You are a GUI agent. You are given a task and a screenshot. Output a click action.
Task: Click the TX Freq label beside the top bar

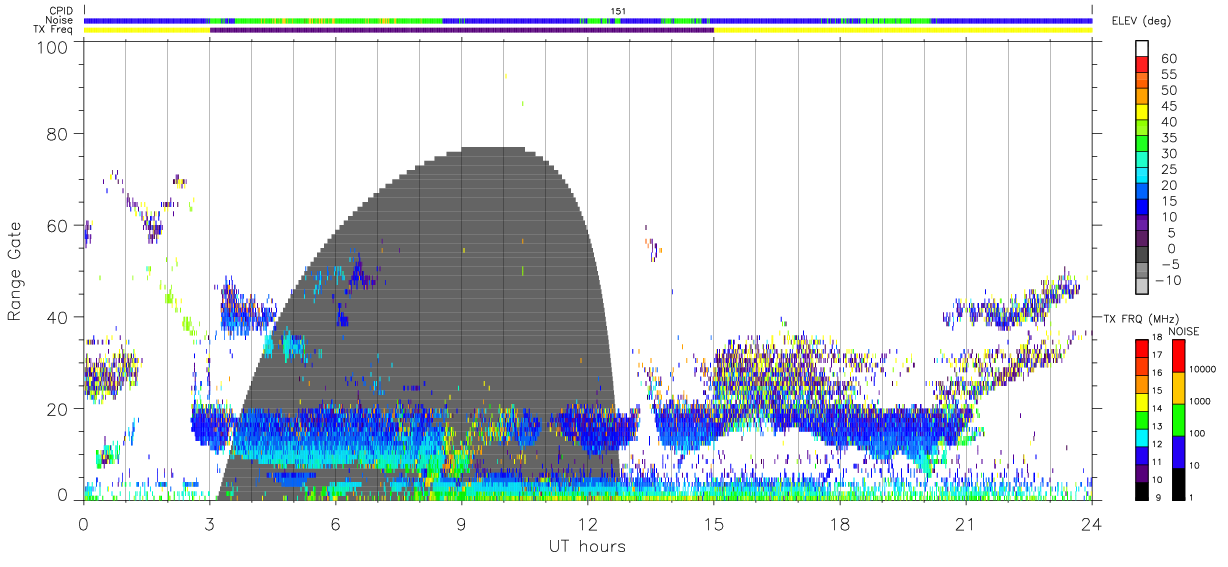55,30
